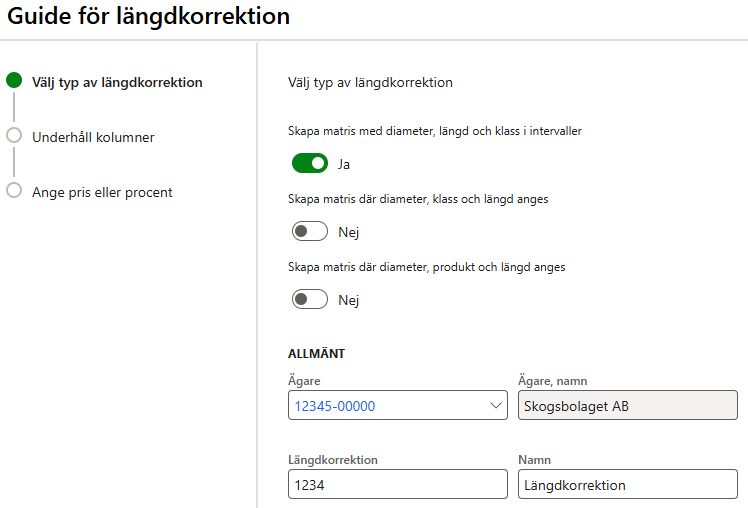748x508 pixels.
Task: Open the Ange pris eller procent step label
Action: (x=102, y=192)
